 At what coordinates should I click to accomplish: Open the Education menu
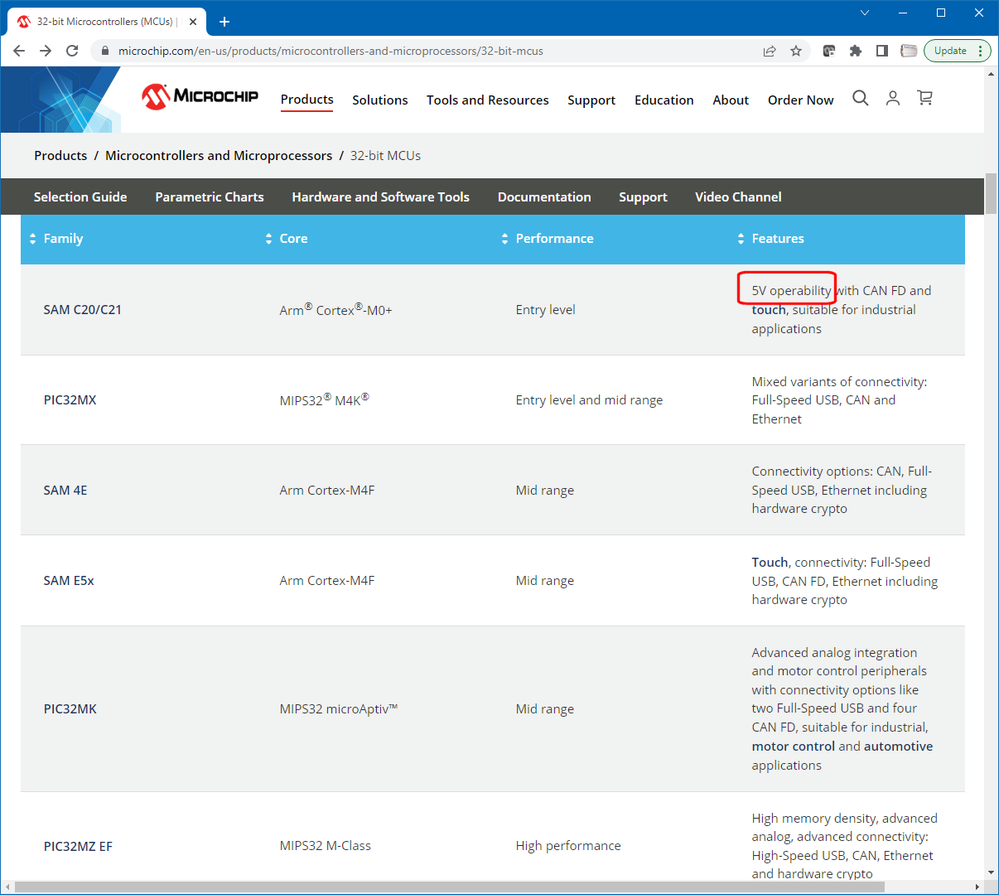coord(664,100)
